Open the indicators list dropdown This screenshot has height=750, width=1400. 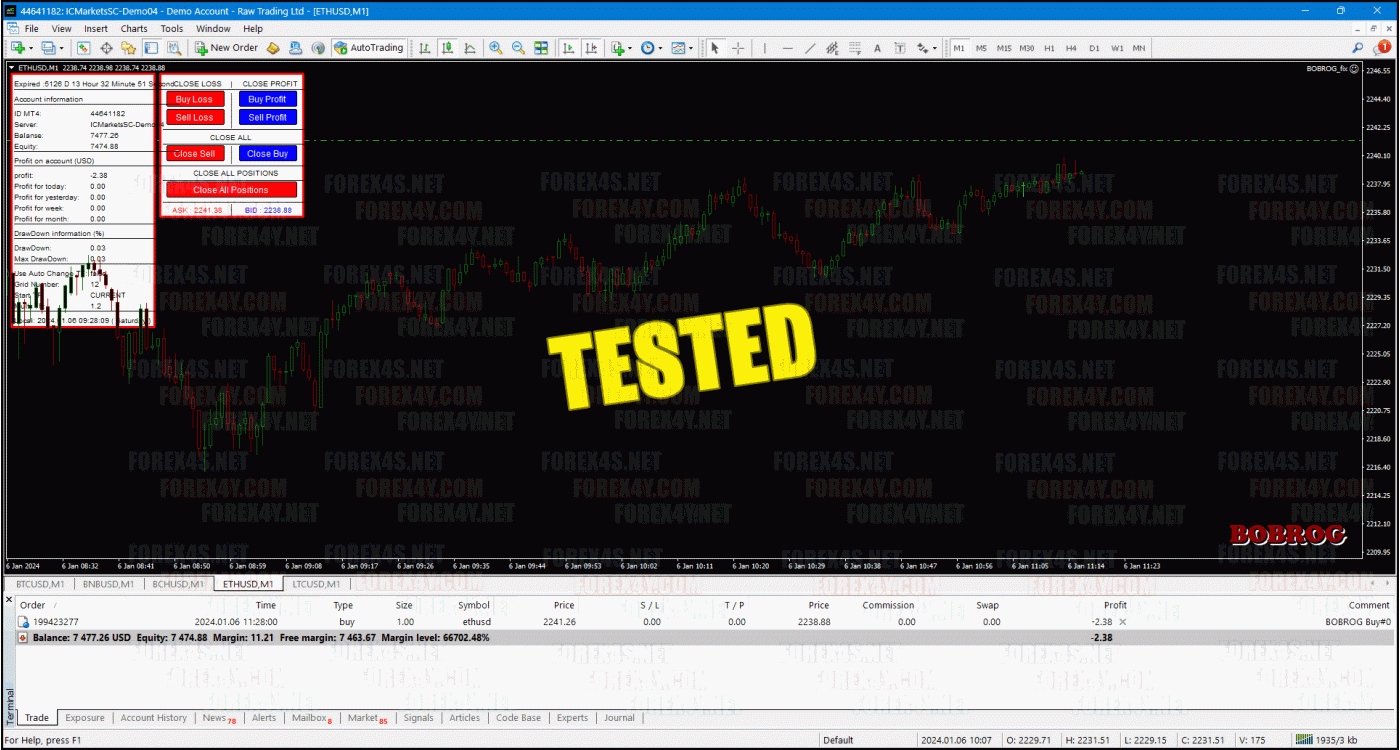click(630, 47)
